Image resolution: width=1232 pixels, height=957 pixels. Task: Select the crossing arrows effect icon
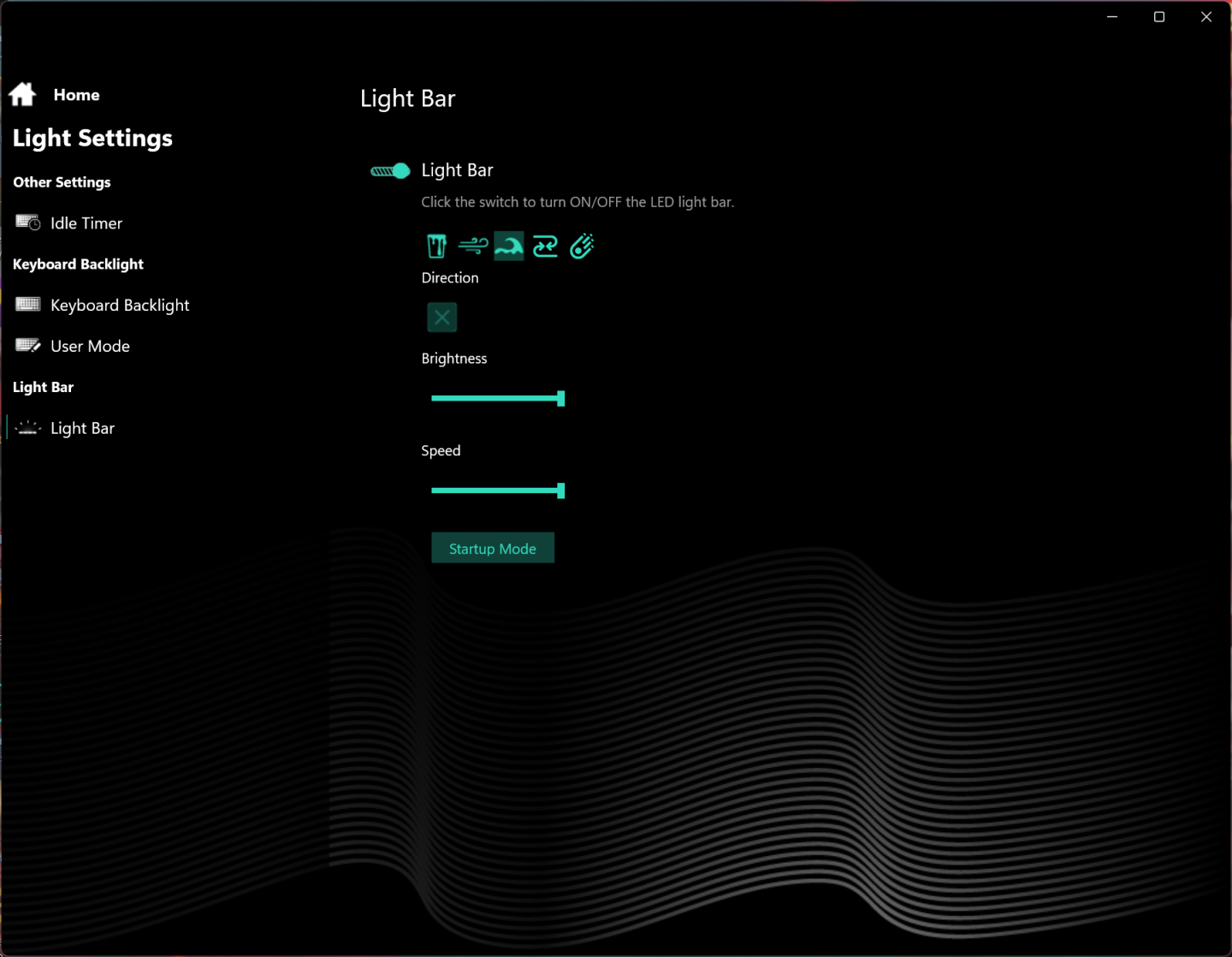click(x=545, y=247)
